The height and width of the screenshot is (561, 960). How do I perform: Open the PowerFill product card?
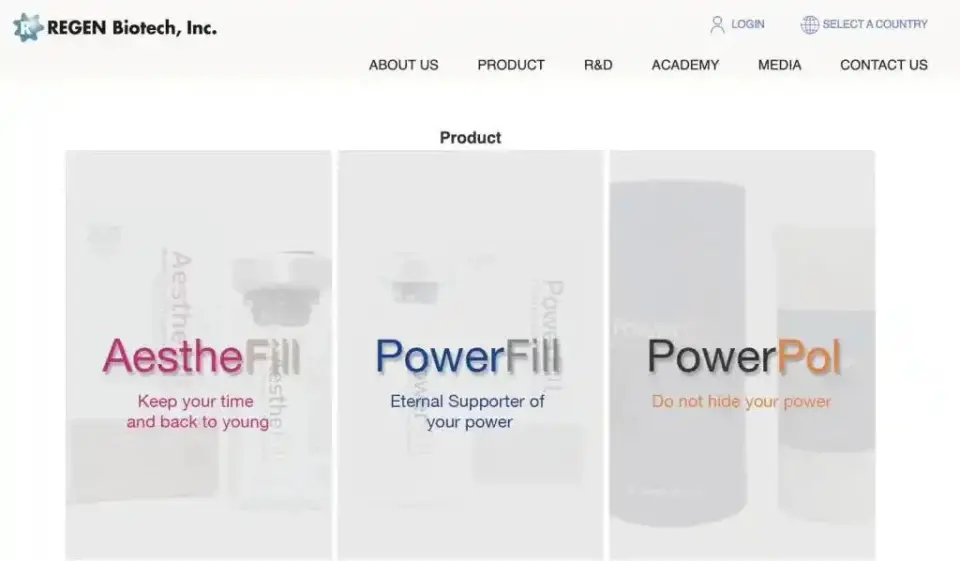pos(470,355)
